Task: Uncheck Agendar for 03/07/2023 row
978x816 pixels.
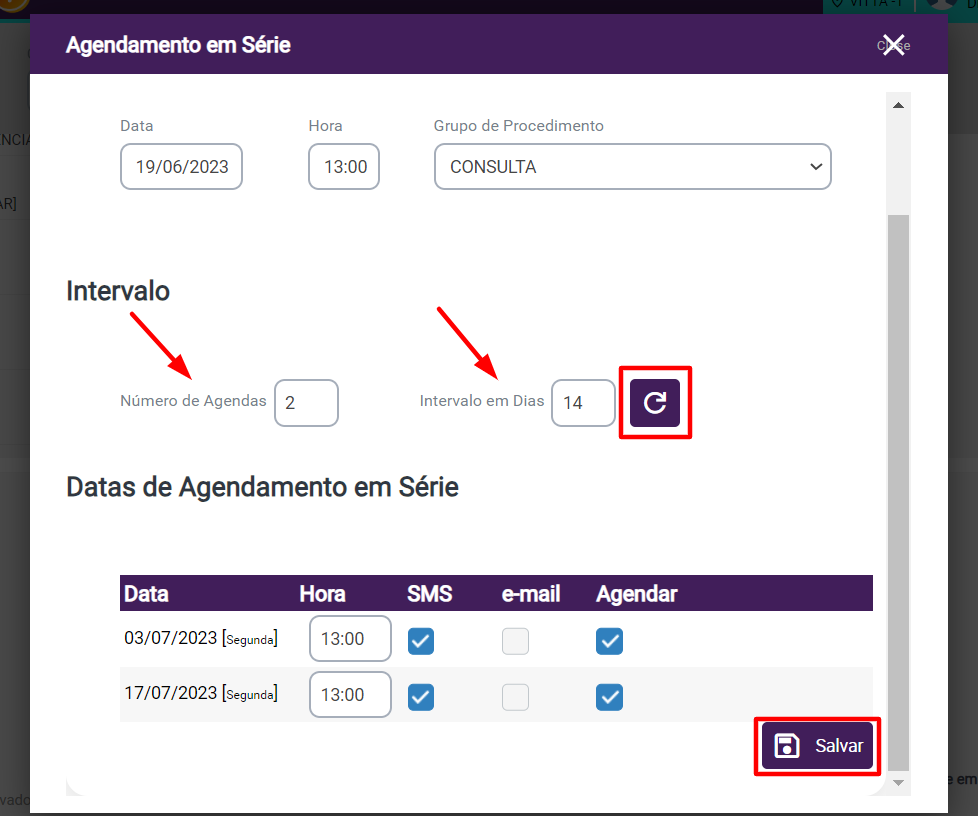Action: click(609, 641)
